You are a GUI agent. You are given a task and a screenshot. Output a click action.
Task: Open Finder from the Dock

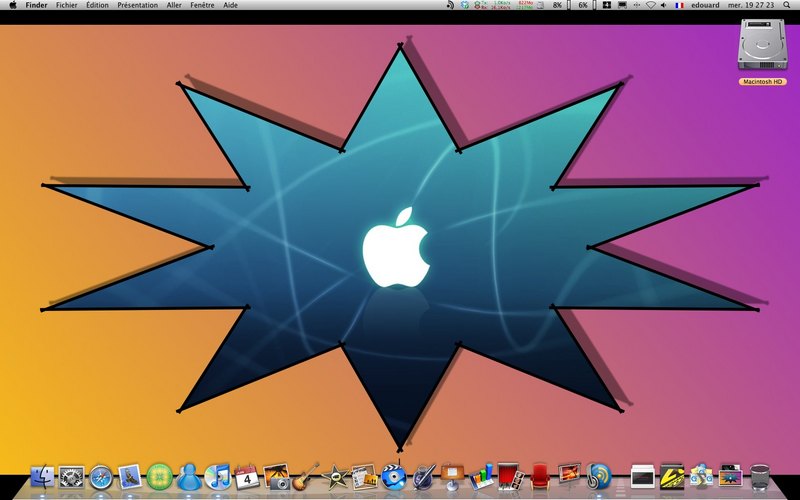coord(42,477)
